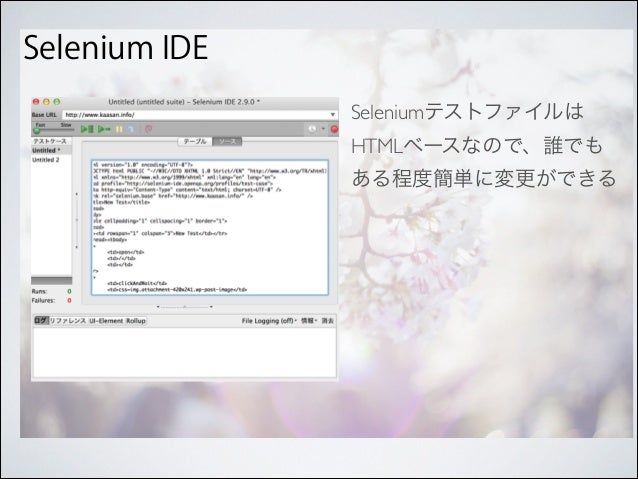Click Play current test case icon
This screenshot has width=638, height=479.
pyautogui.click(x=104, y=129)
